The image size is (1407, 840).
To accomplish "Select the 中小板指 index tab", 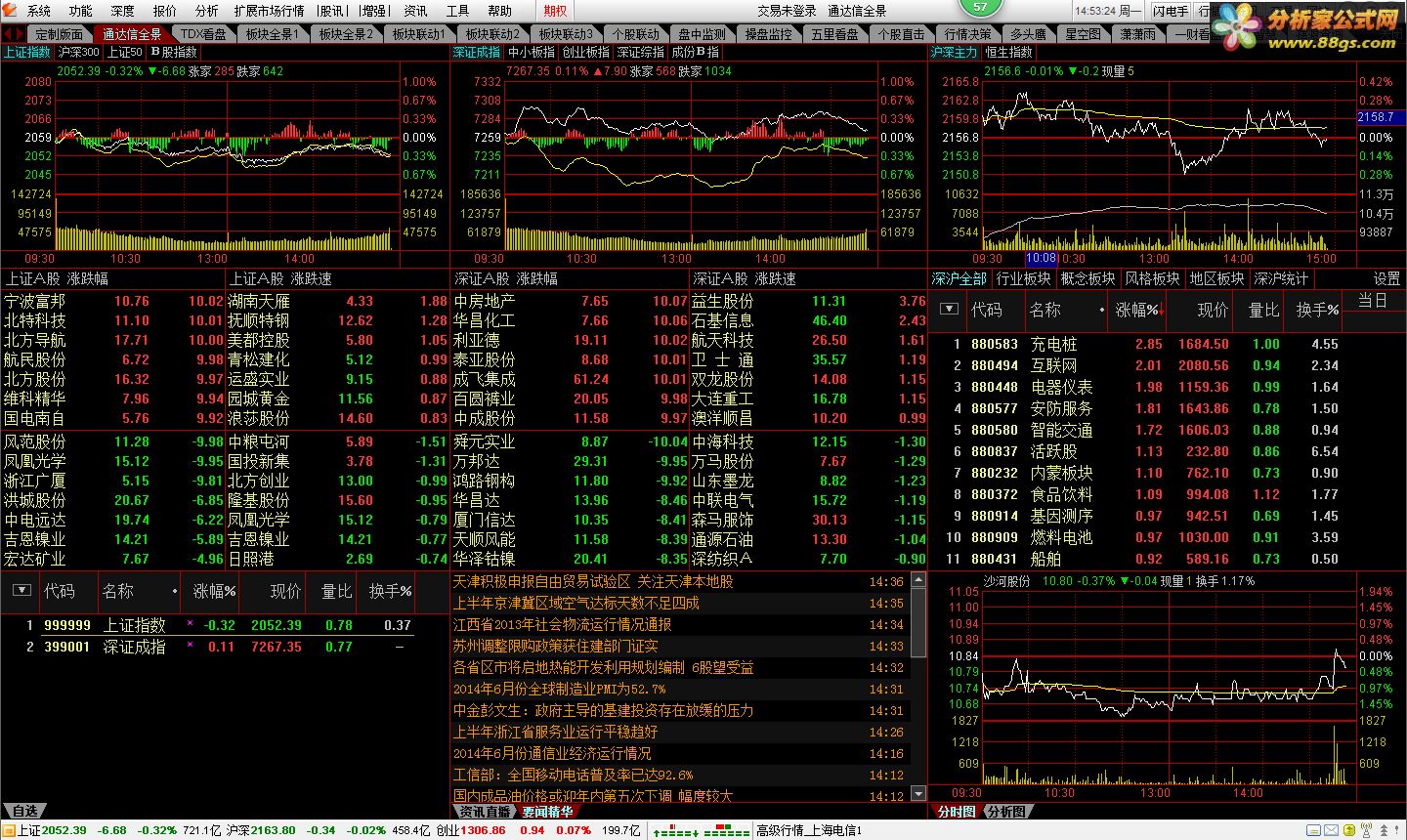I will pyautogui.click(x=532, y=52).
